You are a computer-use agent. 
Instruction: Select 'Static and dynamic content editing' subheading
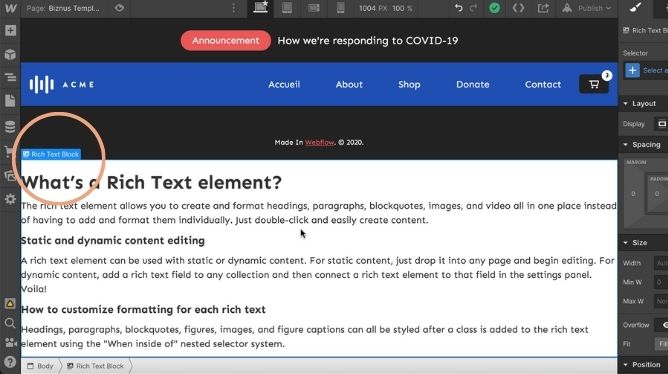point(113,241)
